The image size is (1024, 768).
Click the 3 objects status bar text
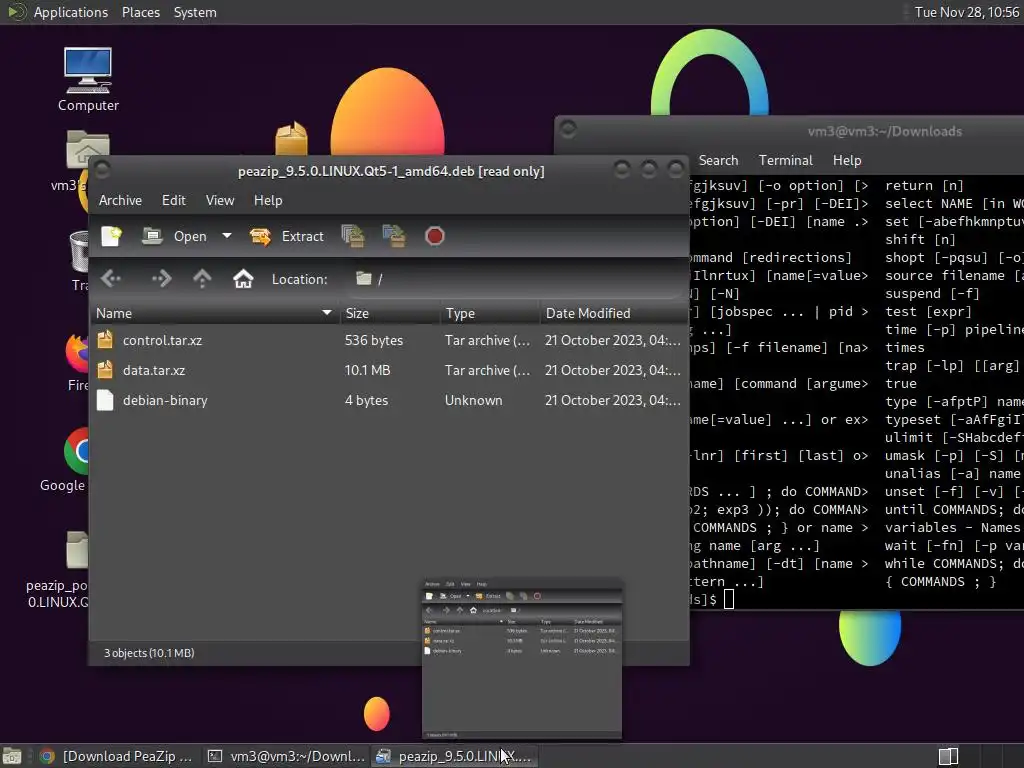point(149,653)
